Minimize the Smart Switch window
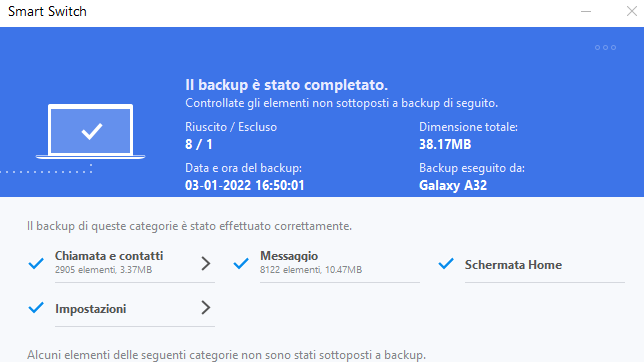Image resolution: width=644 pixels, height=362 pixels. 586,12
